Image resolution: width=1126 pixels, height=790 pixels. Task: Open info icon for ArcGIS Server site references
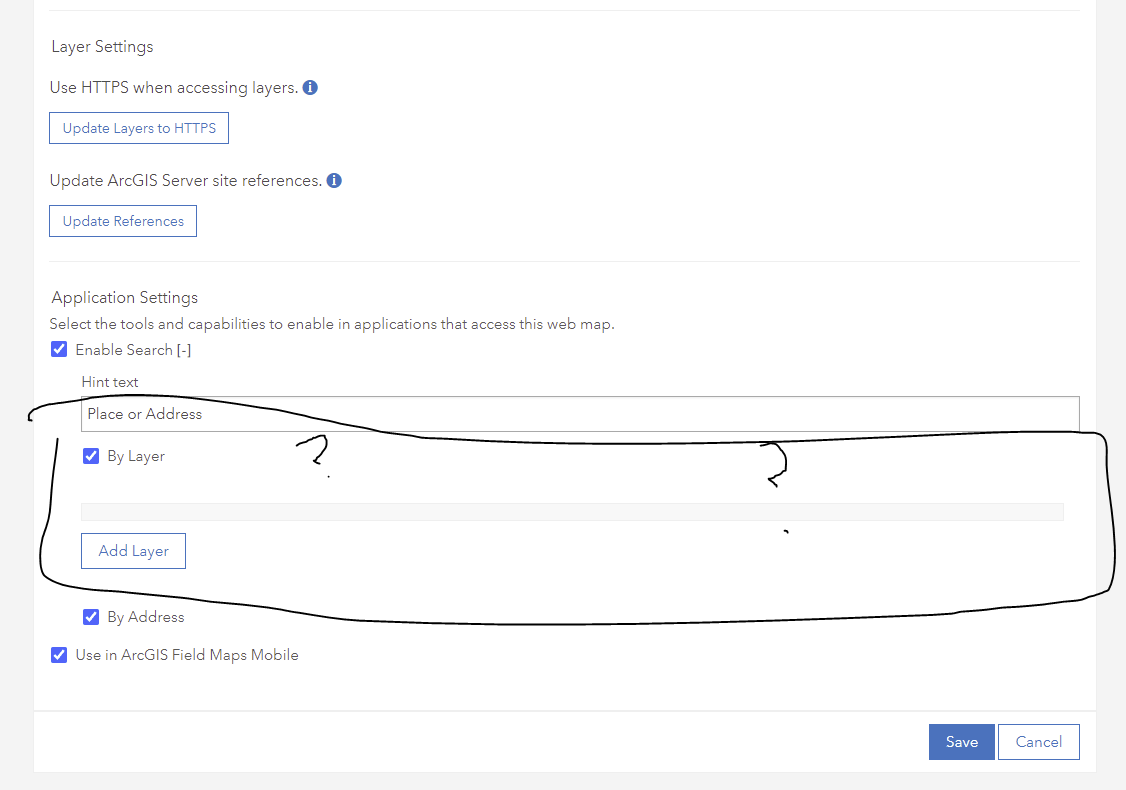[334, 181]
